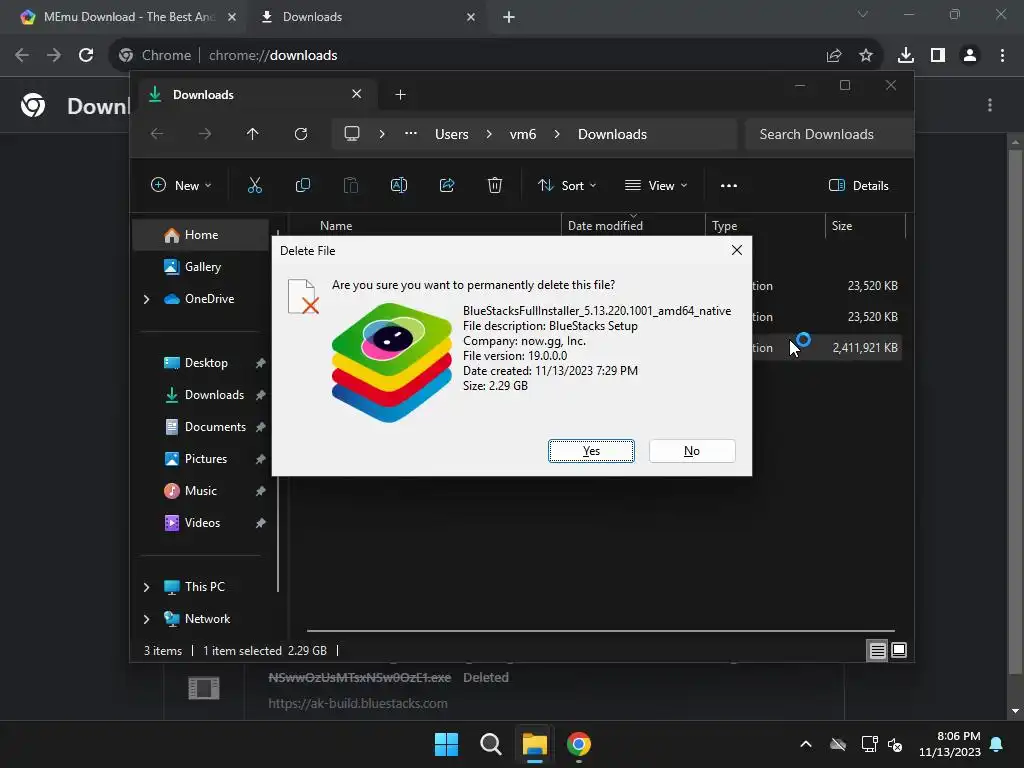
Task: Expand chevron after vm6 breadcrumb
Action: tap(556, 134)
